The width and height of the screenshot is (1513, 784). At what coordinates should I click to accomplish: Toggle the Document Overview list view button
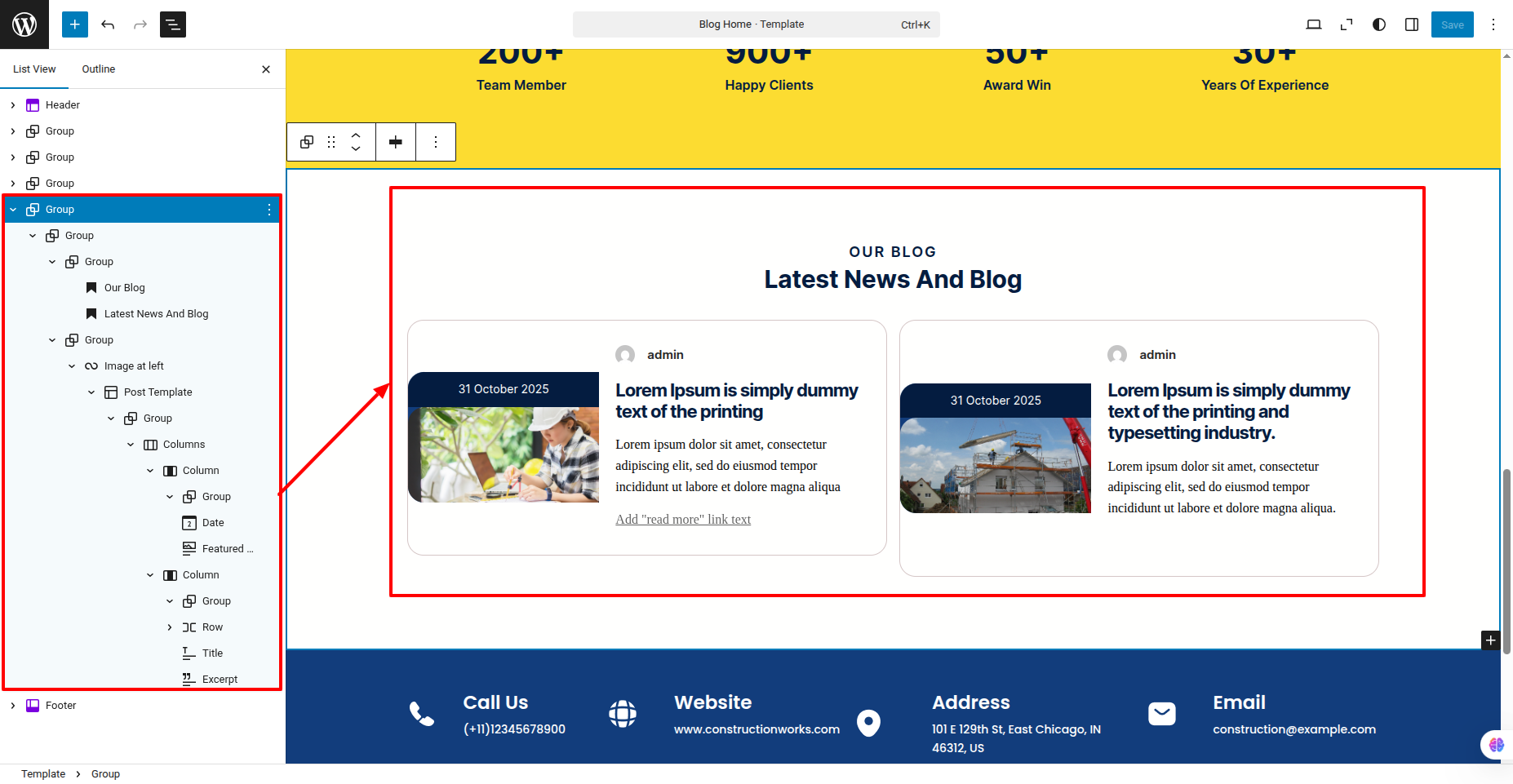click(173, 24)
